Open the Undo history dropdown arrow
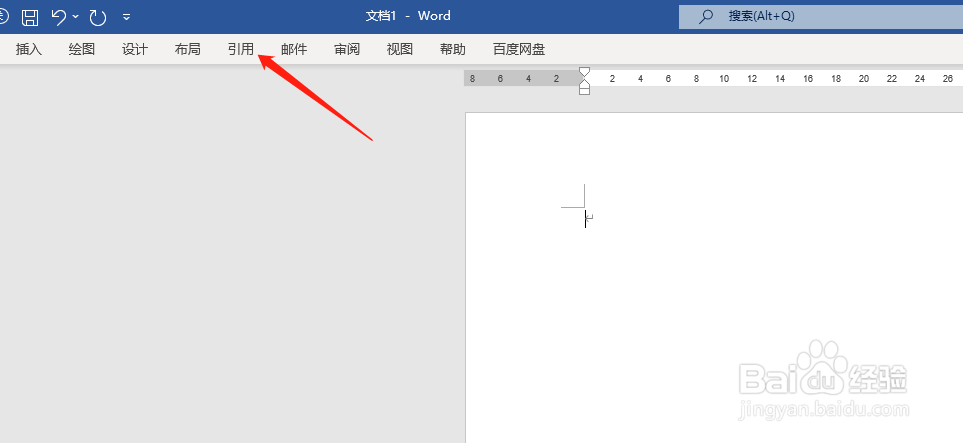 (x=76, y=17)
